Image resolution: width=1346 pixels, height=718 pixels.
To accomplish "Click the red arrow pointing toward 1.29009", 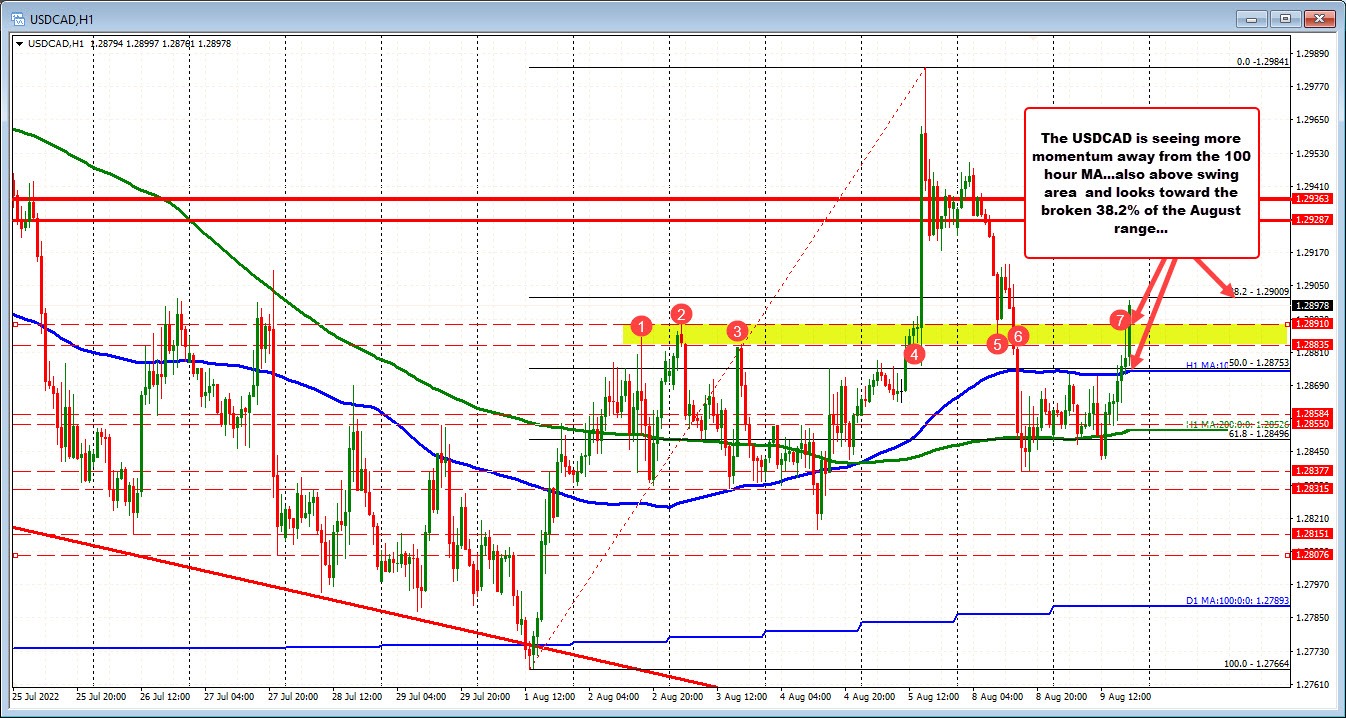I will [1221, 290].
